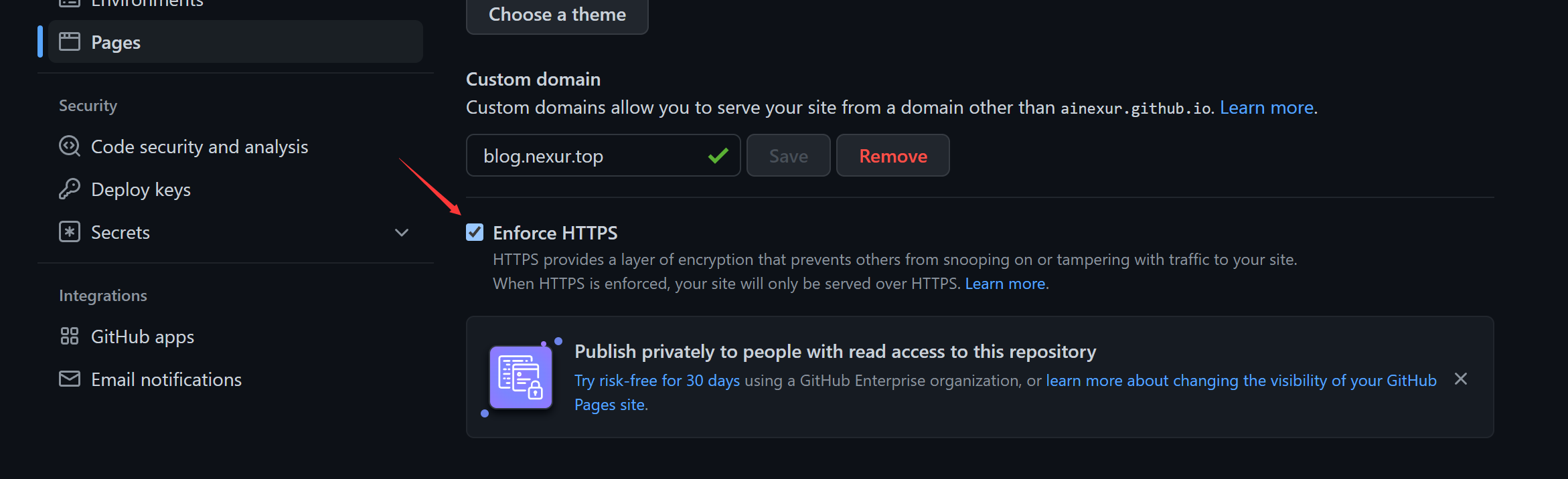1568x479 pixels.
Task: Click the Secrets asterisk icon
Action: click(70, 232)
